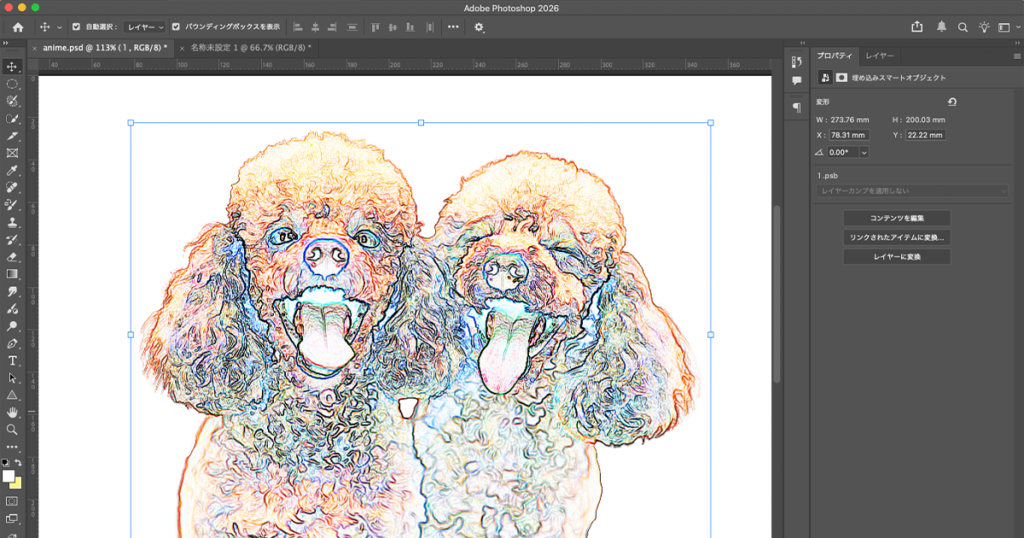Image resolution: width=1024 pixels, height=538 pixels.
Task: Expand the rotation angle dropdown arrow
Action: click(863, 152)
